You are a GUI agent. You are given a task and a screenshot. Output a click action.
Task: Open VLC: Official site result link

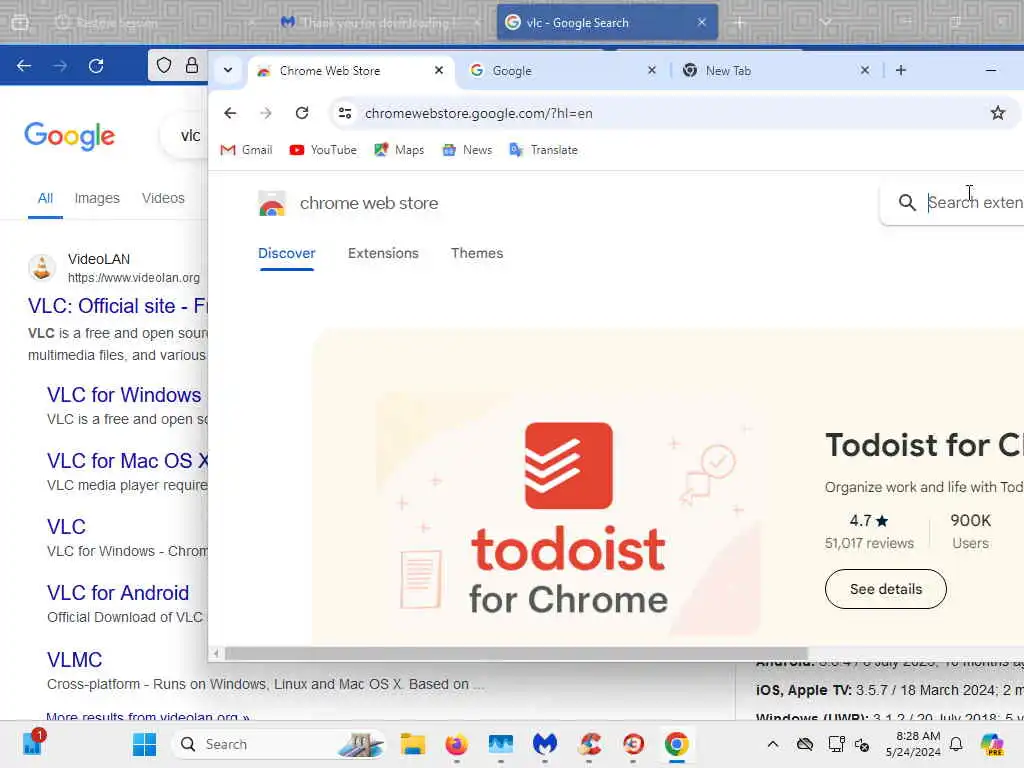(118, 306)
